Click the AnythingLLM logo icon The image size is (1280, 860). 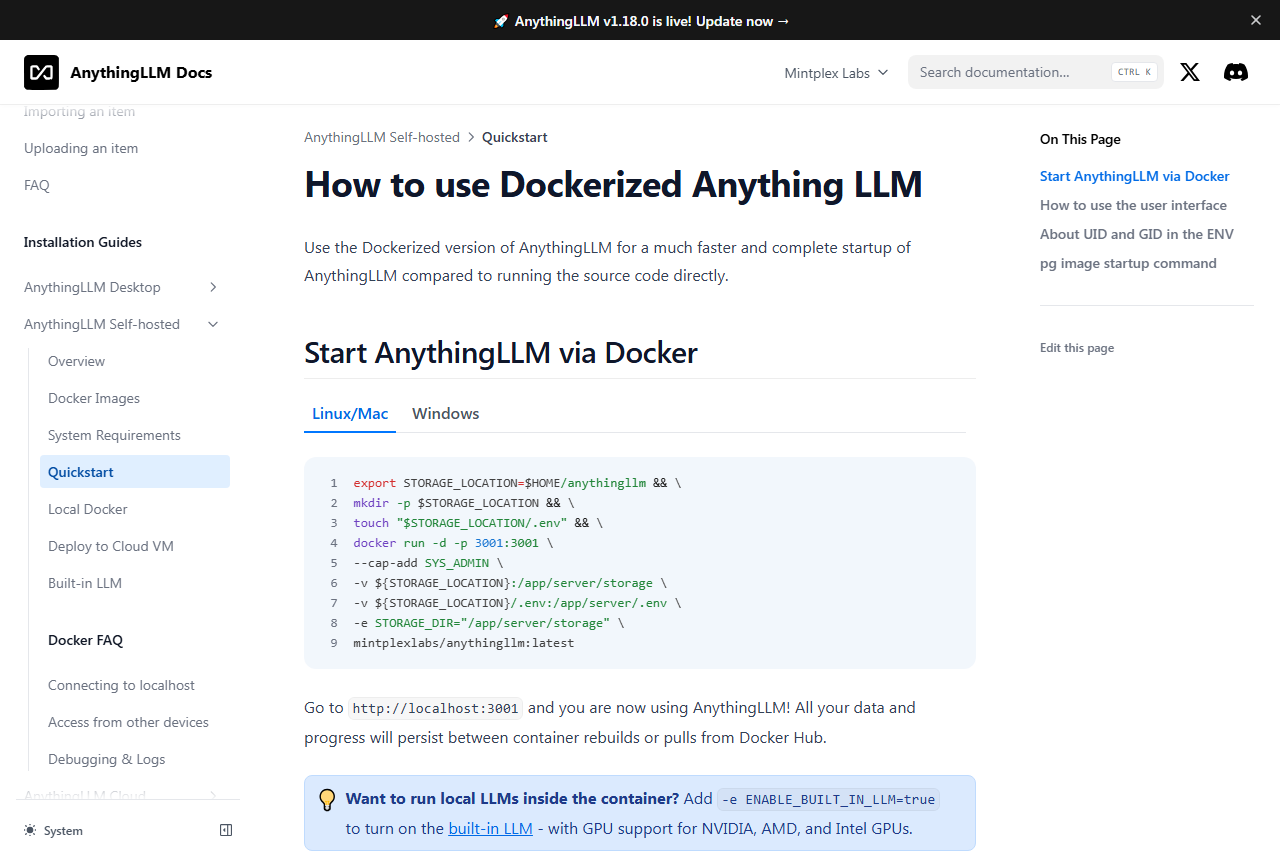point(41,72)
